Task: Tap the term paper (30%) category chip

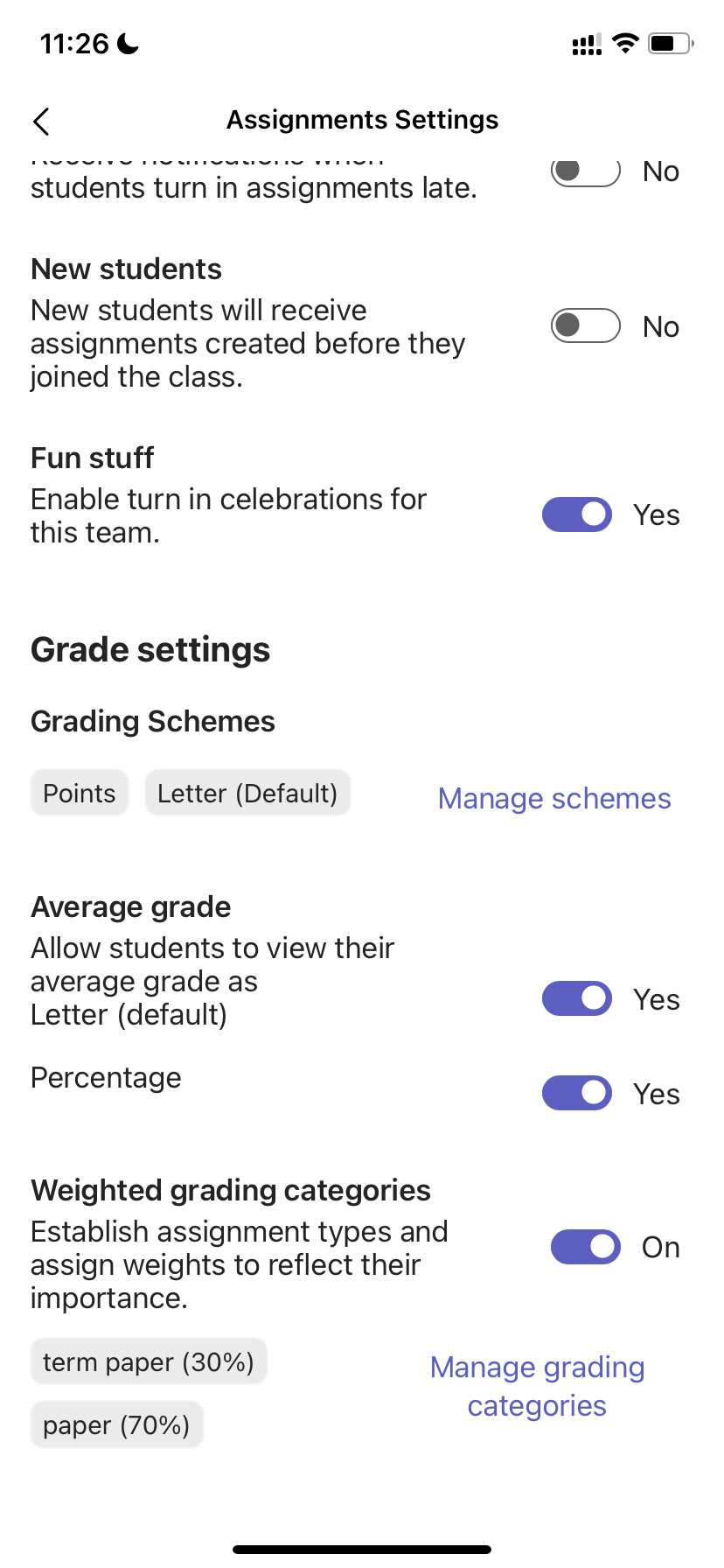Action: tap(149, 1361)
